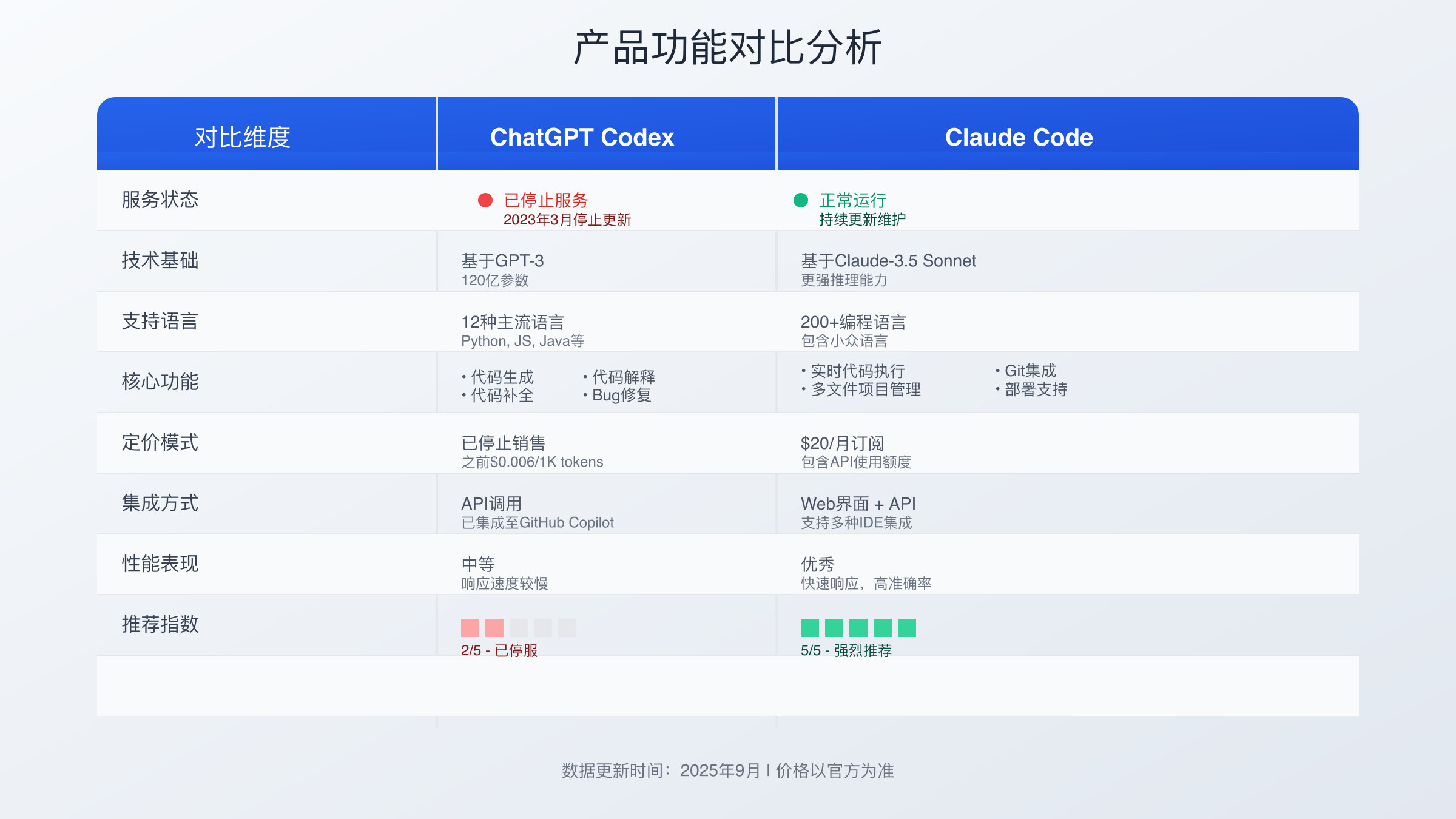Click the 定价模式 row label
The width and height of the screenshot is (1456, 819).
click(x=160, y=442)
